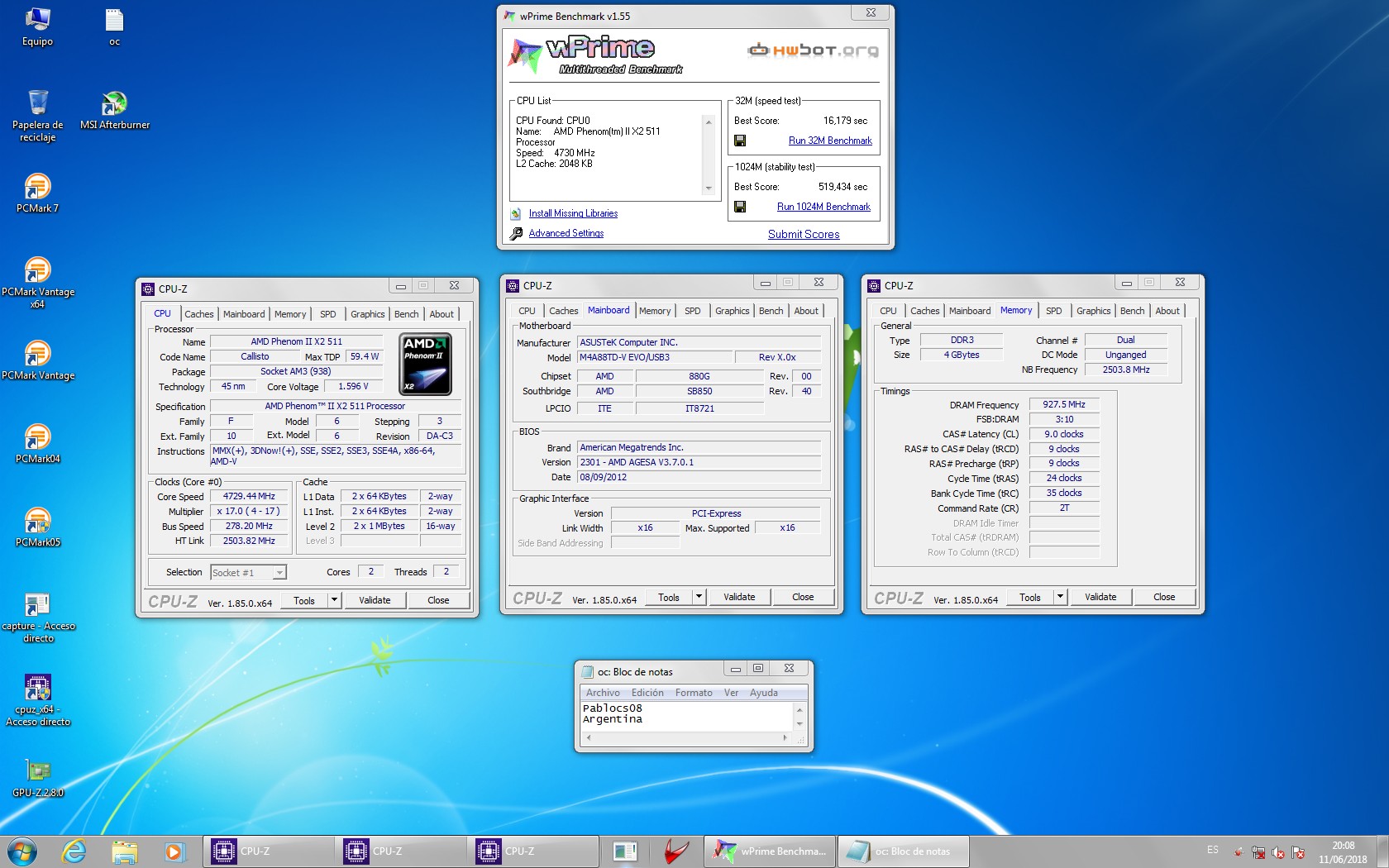Click Close button in left CPU-Z window
This screenshot has width=1389, height=868.
pos(438,600)
